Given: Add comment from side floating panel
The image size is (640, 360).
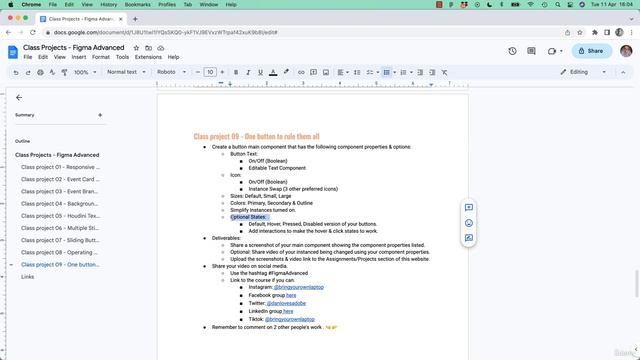Looking at the screenshot, I should pos(469,207).
